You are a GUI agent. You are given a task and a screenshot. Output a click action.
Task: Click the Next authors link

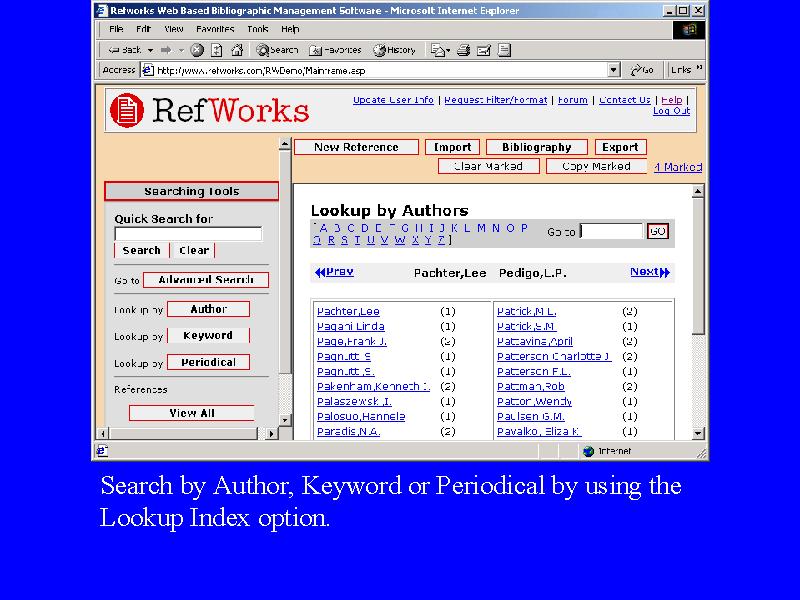point(650,272)
